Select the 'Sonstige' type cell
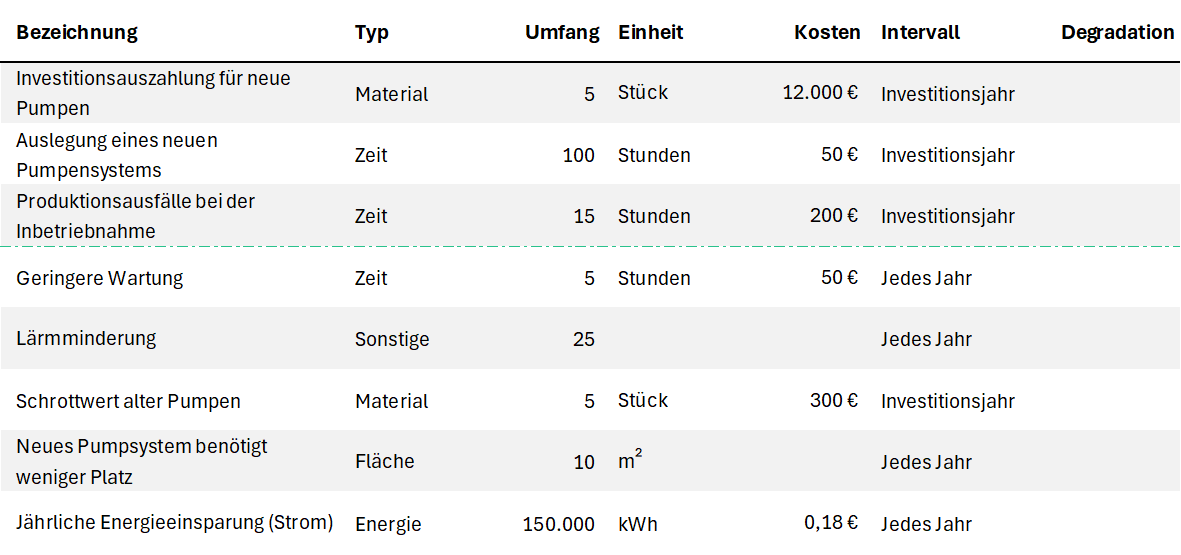The width and height of the screenshot is (1181, 555). coord(392,339)
